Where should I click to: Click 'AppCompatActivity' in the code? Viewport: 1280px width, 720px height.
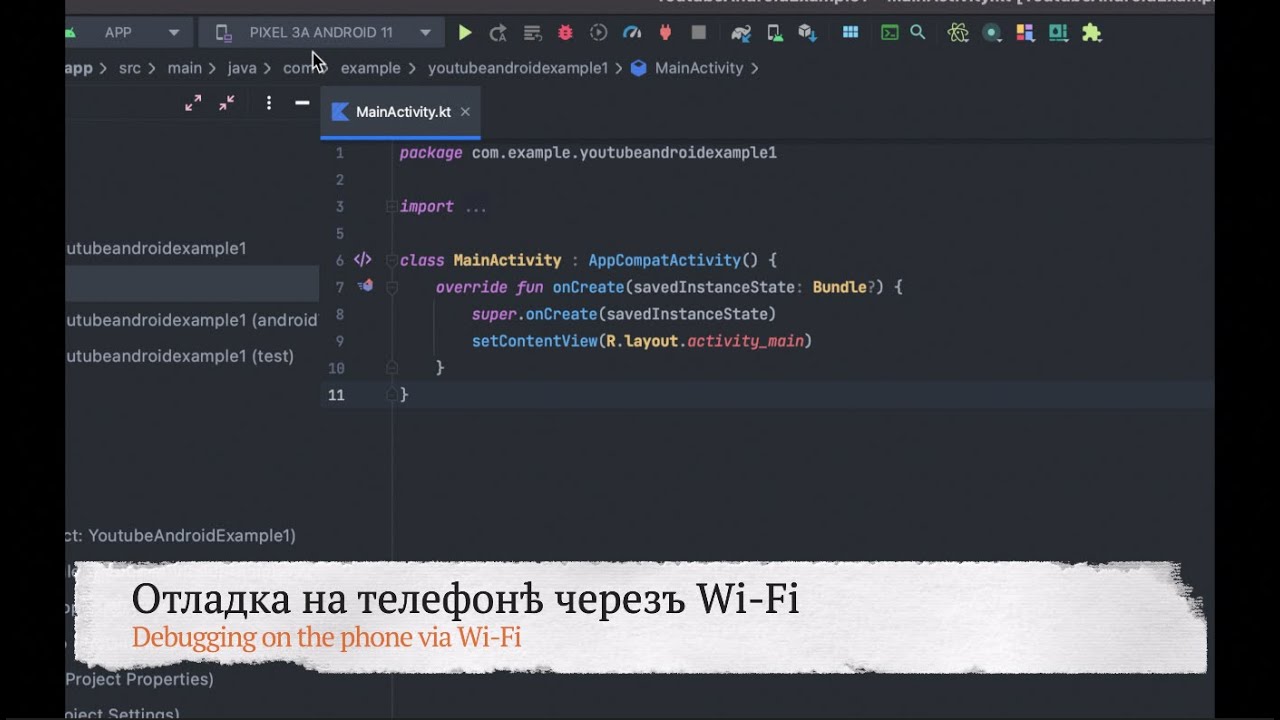pyautogui.click(x=665, y=260)
